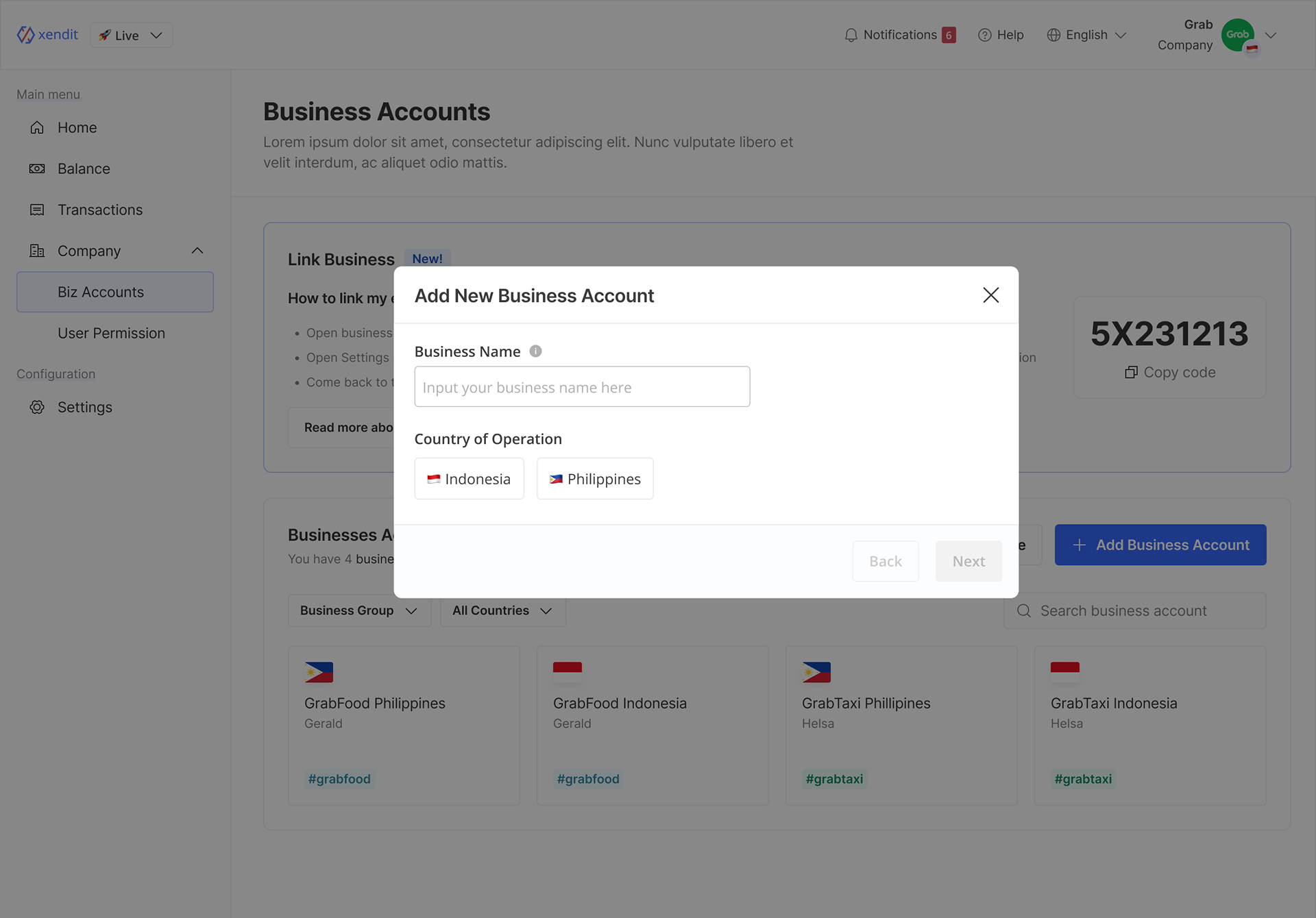Open the Live mode dropdown
1316x918 pixels.
[x=131, y=35]
